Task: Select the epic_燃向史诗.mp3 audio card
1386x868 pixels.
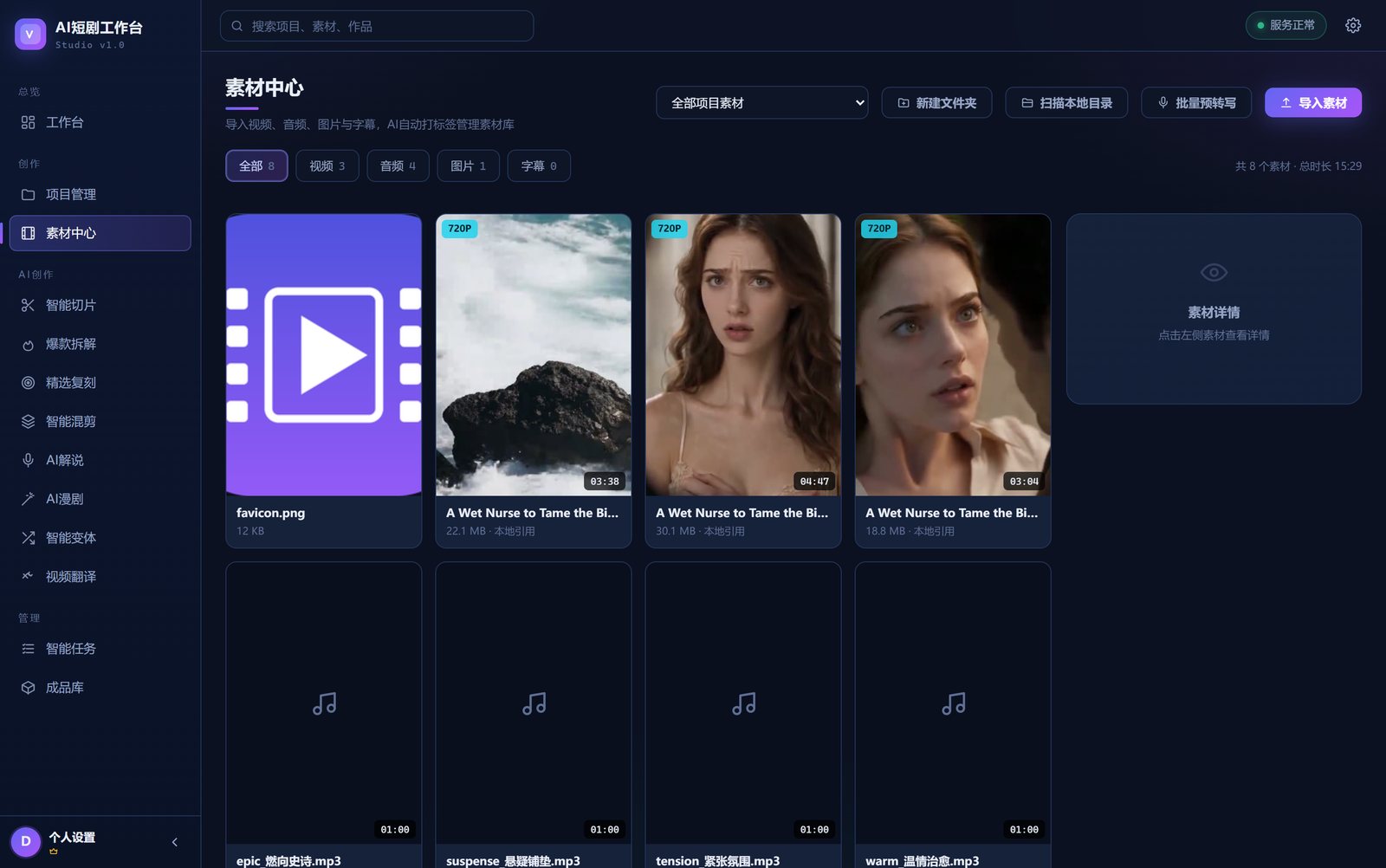Action: tap(324, 715)
